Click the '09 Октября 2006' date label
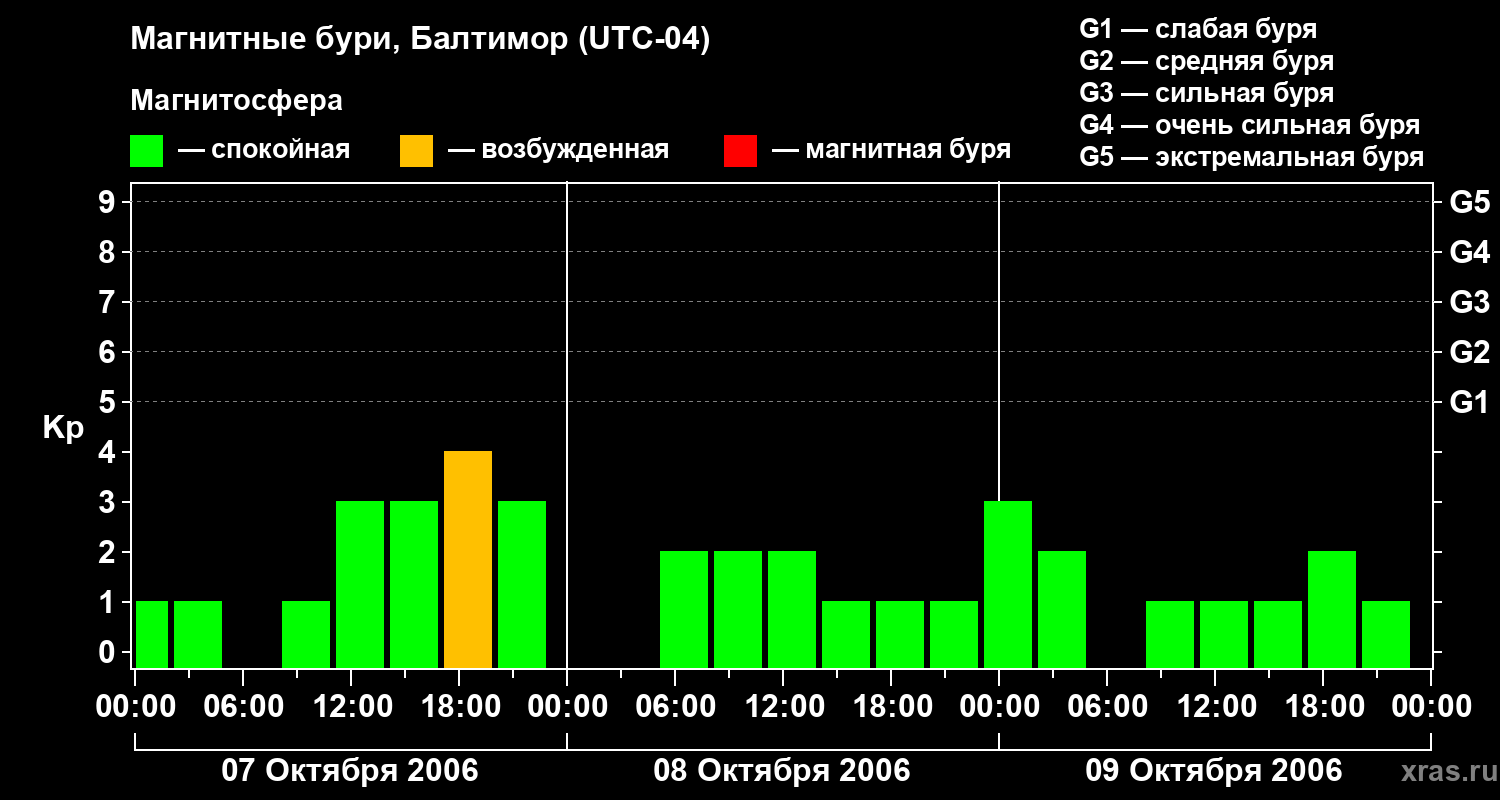1500x800 pixels. pos(1214,771)
